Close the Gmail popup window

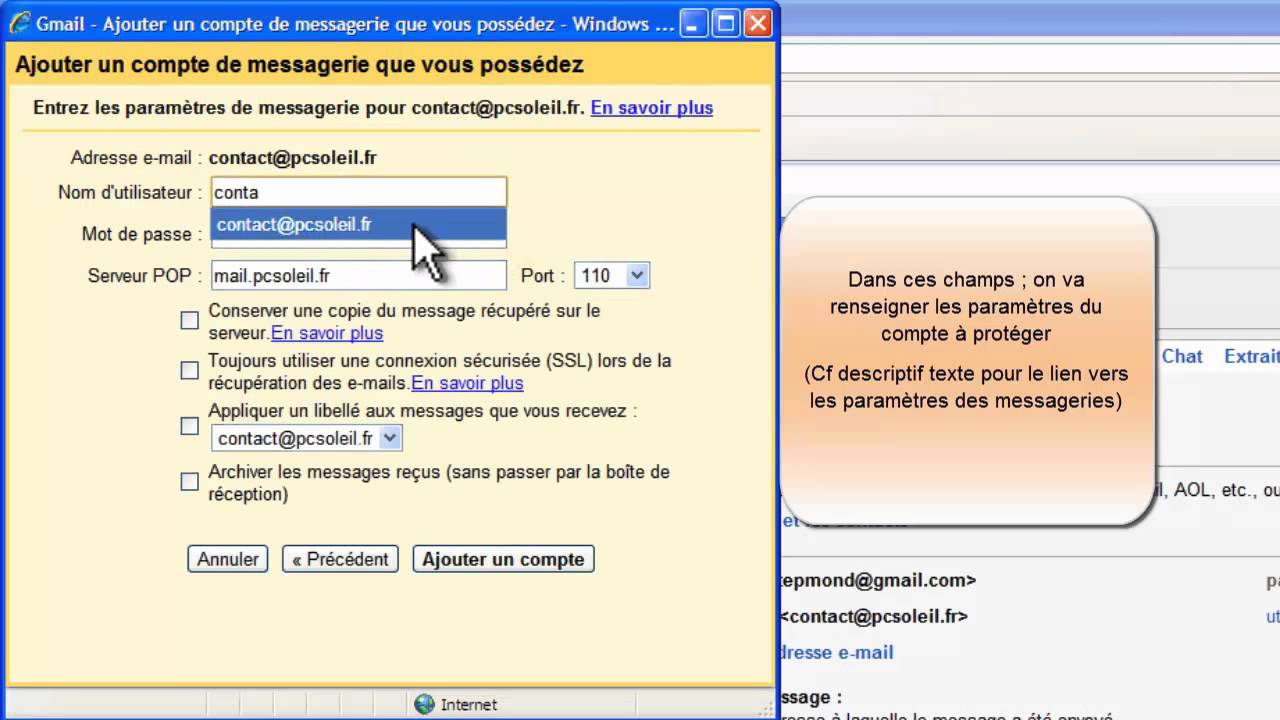(759, 23)
